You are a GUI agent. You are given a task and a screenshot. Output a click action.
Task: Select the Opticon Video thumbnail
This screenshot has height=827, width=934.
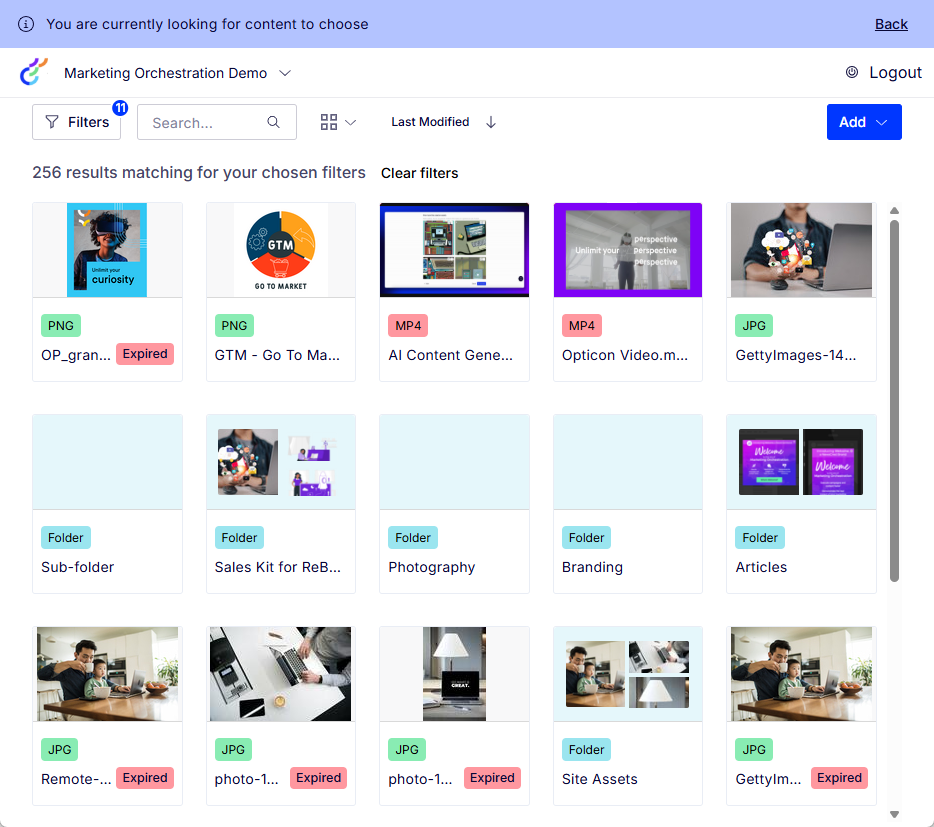point(628,250)
